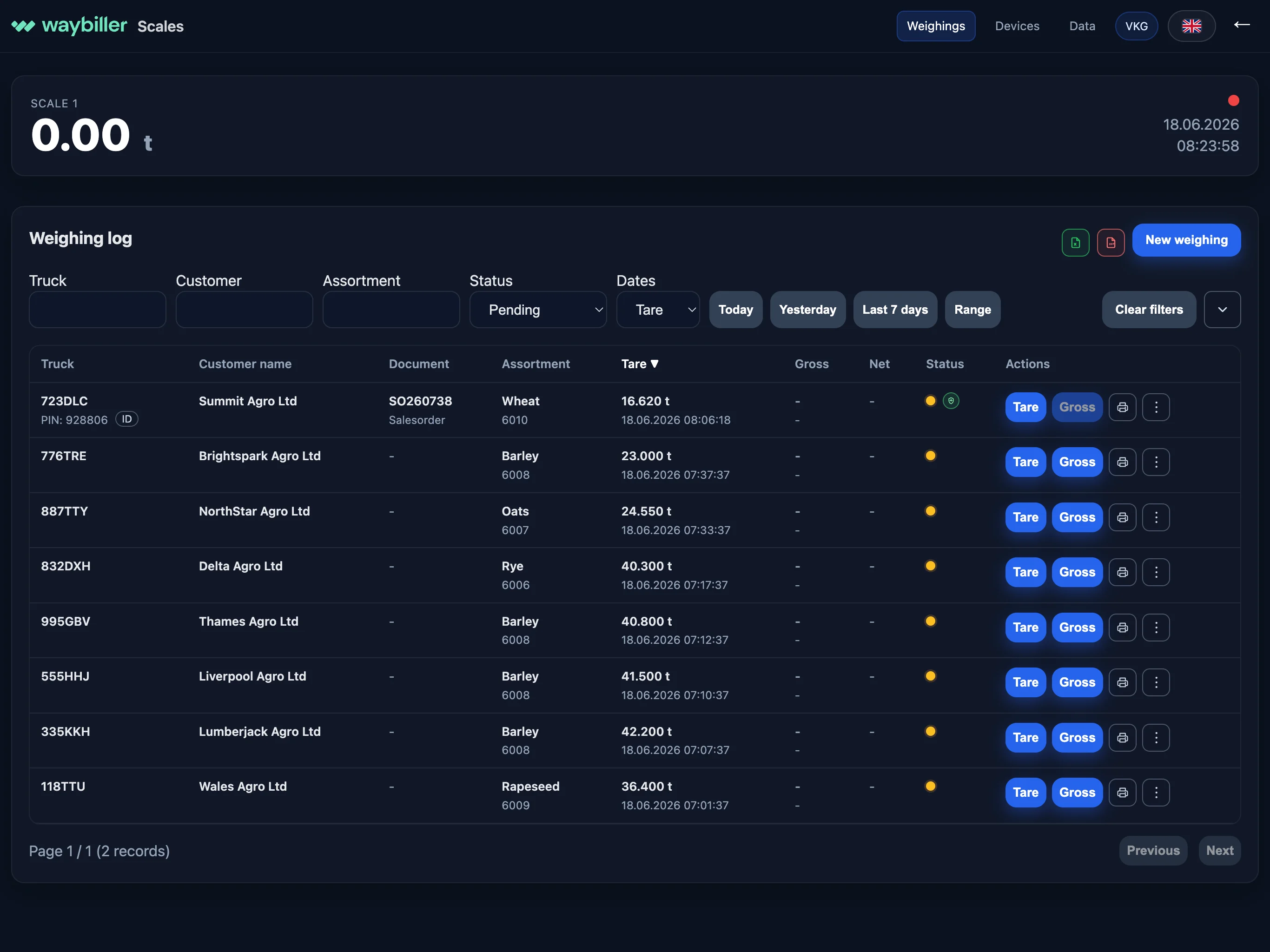Click tare value 40.300 t
This screenshot has width=1270, height=952.
647,567
